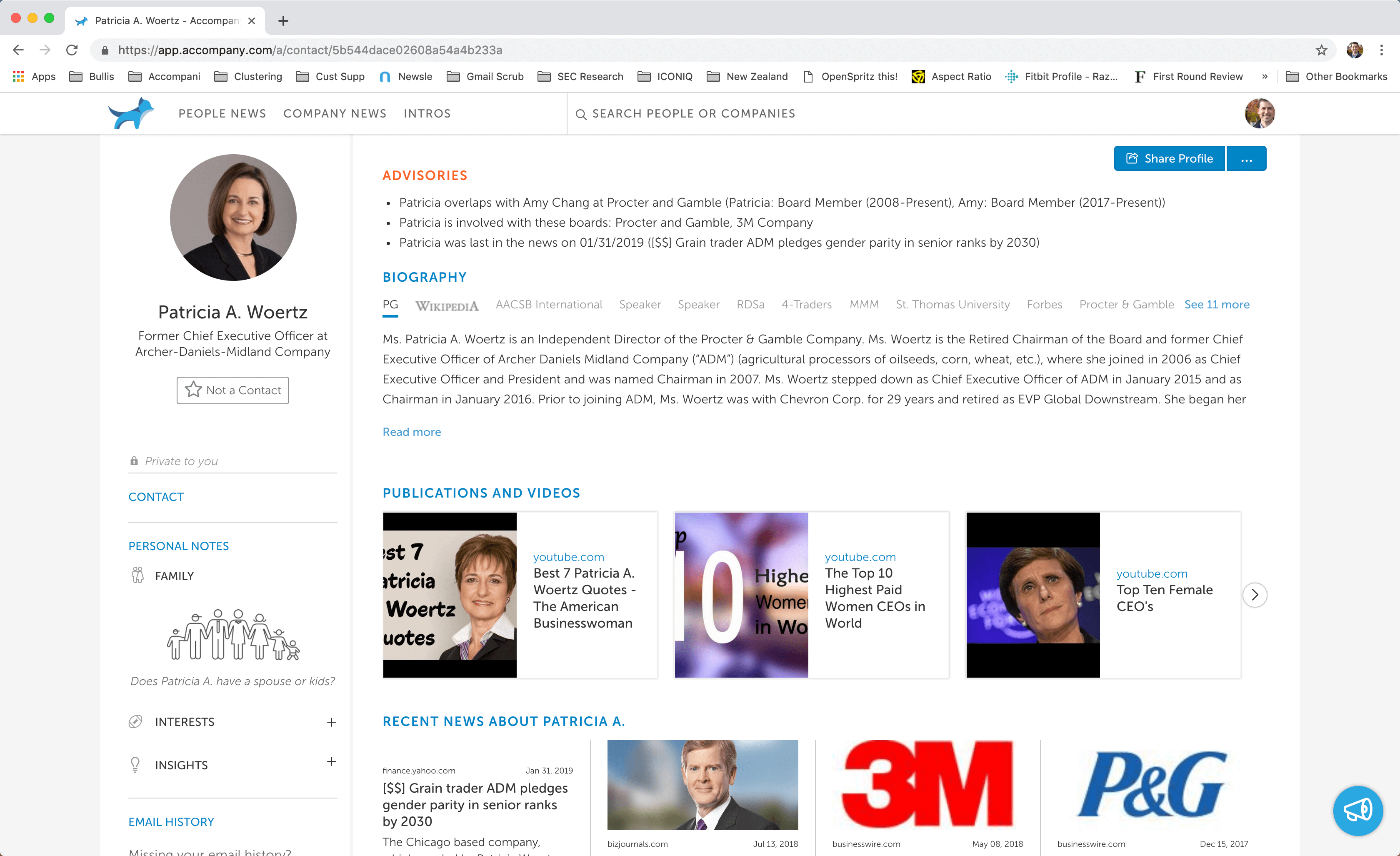
Task: Select the Forbes biography tab
Action: click(x=1044, y=305)
